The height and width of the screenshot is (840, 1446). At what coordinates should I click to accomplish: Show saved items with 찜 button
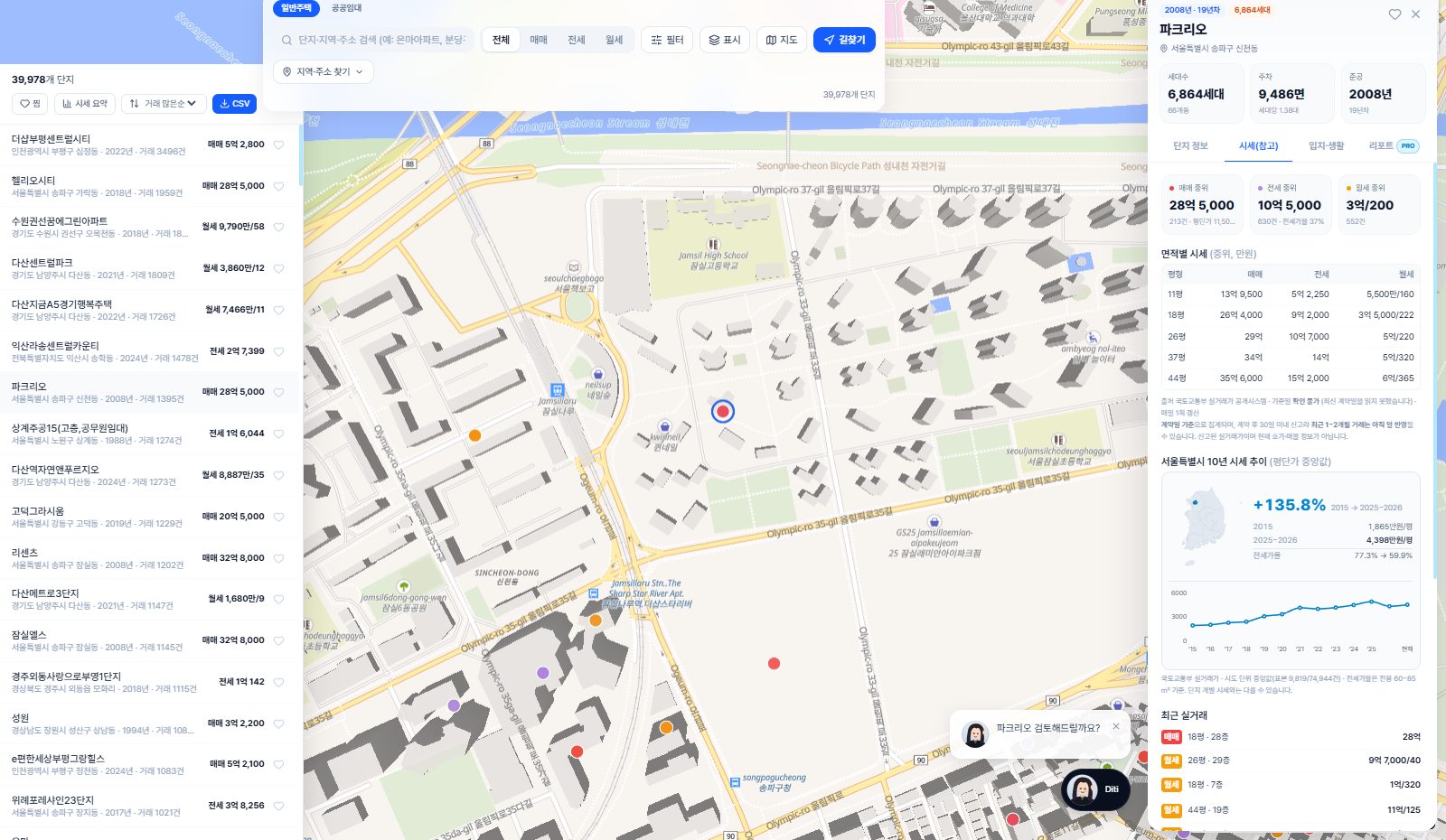[31, 104]
